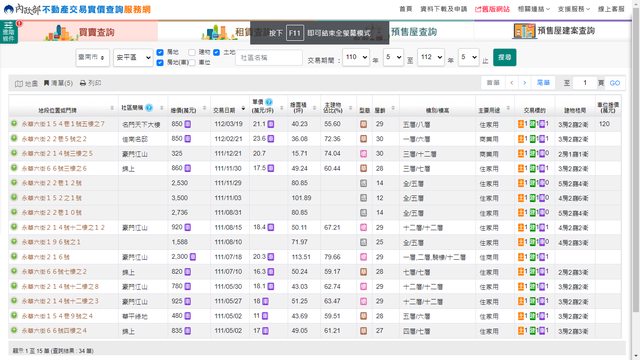Click the green expand icon on first row

click(x=14, y=123)
